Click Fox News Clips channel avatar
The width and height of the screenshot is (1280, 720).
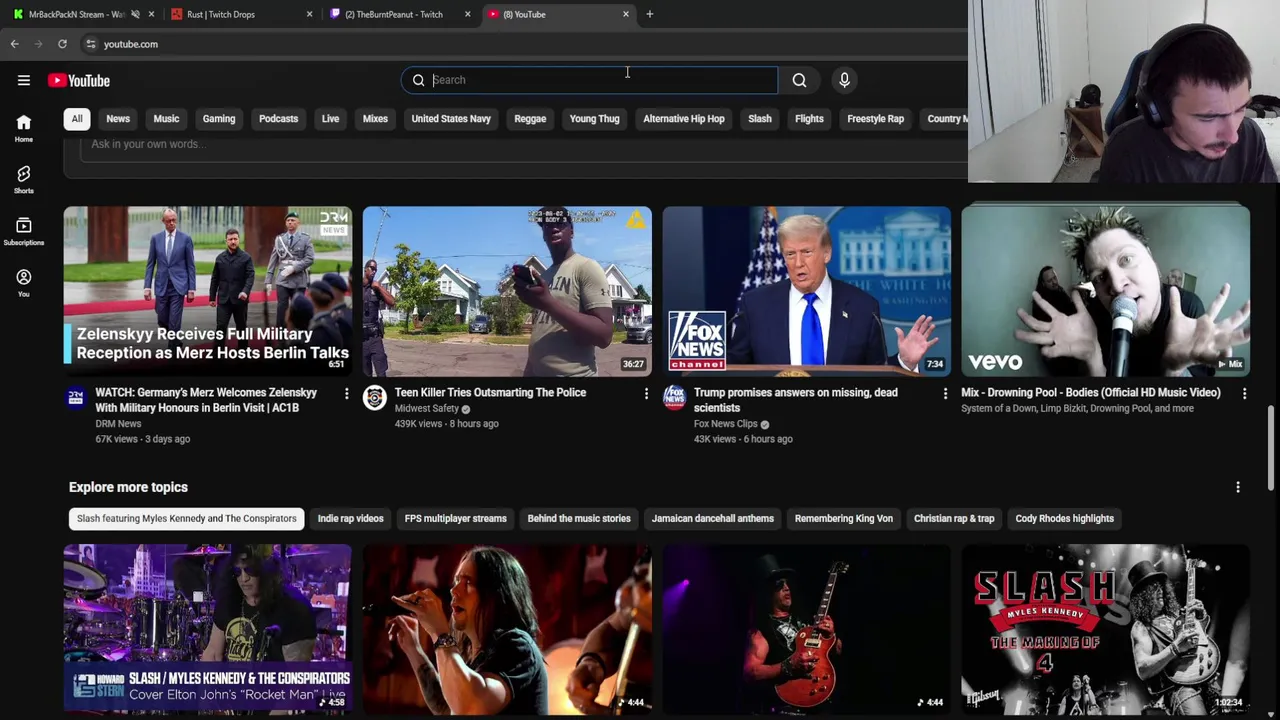[x=674, y=398]
